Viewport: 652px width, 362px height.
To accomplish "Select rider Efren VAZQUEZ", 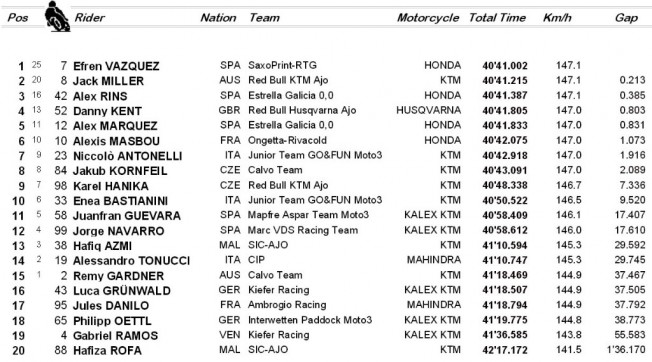I will pyautogui.click(x=116, y=66).
